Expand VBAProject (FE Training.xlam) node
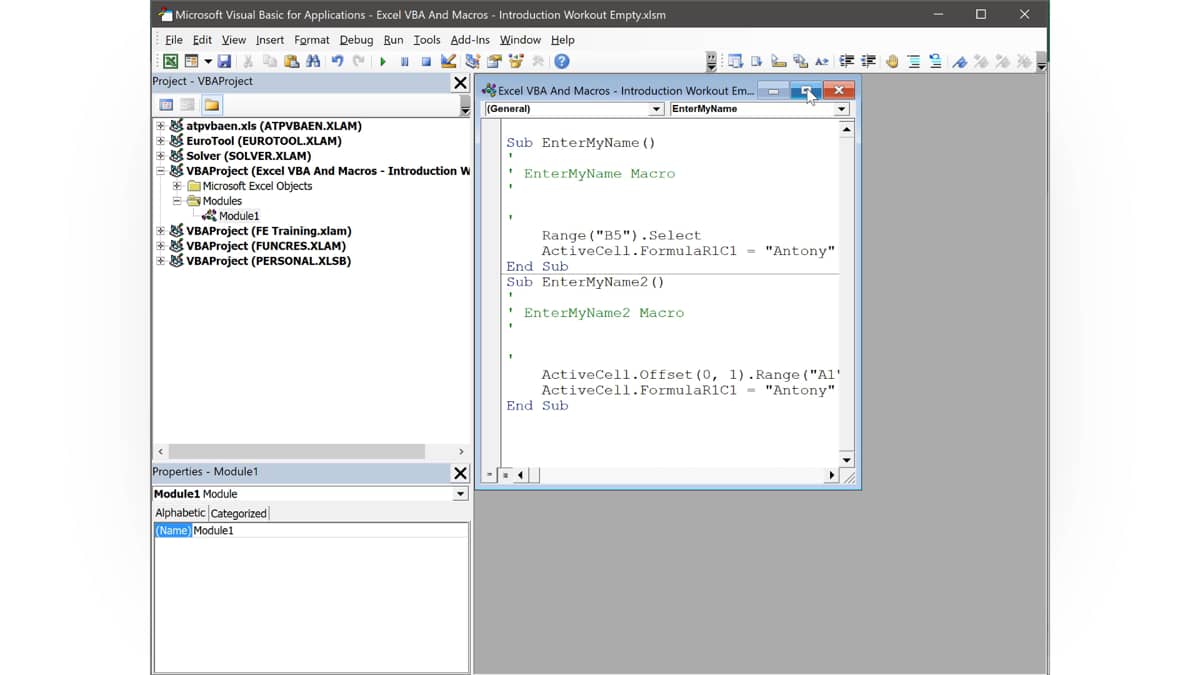Viewport: 1200px width, 675px height. click(160, 231)
